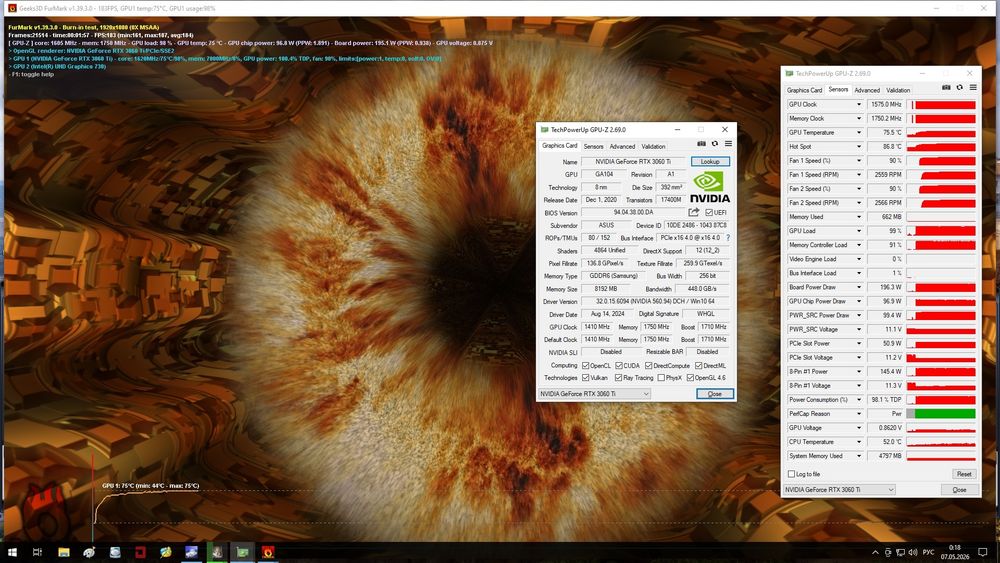Toggle the DirectCompute checkbox
This screenshot has height=563, width=1000.
[648, 365]
